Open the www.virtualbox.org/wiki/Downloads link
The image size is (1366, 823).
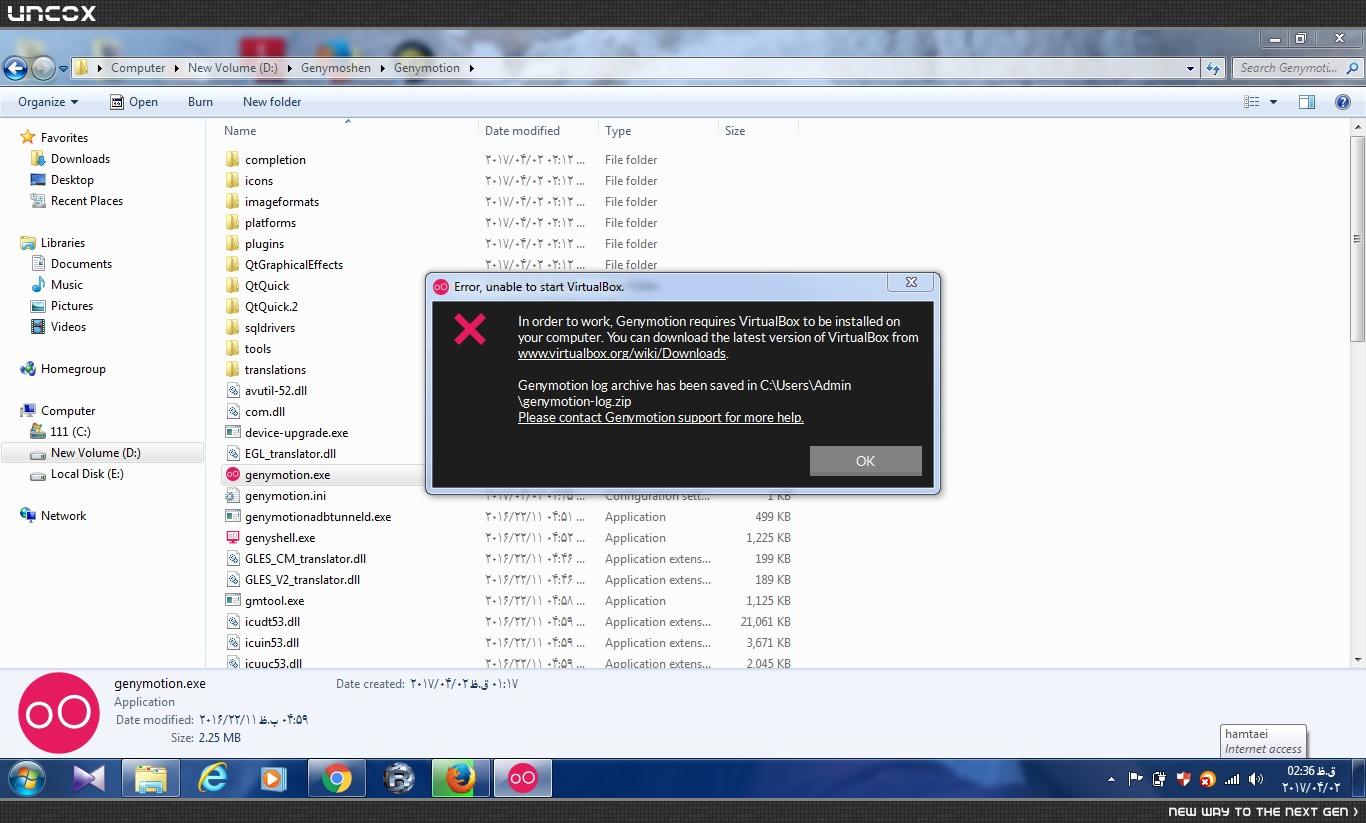[622, 354]
